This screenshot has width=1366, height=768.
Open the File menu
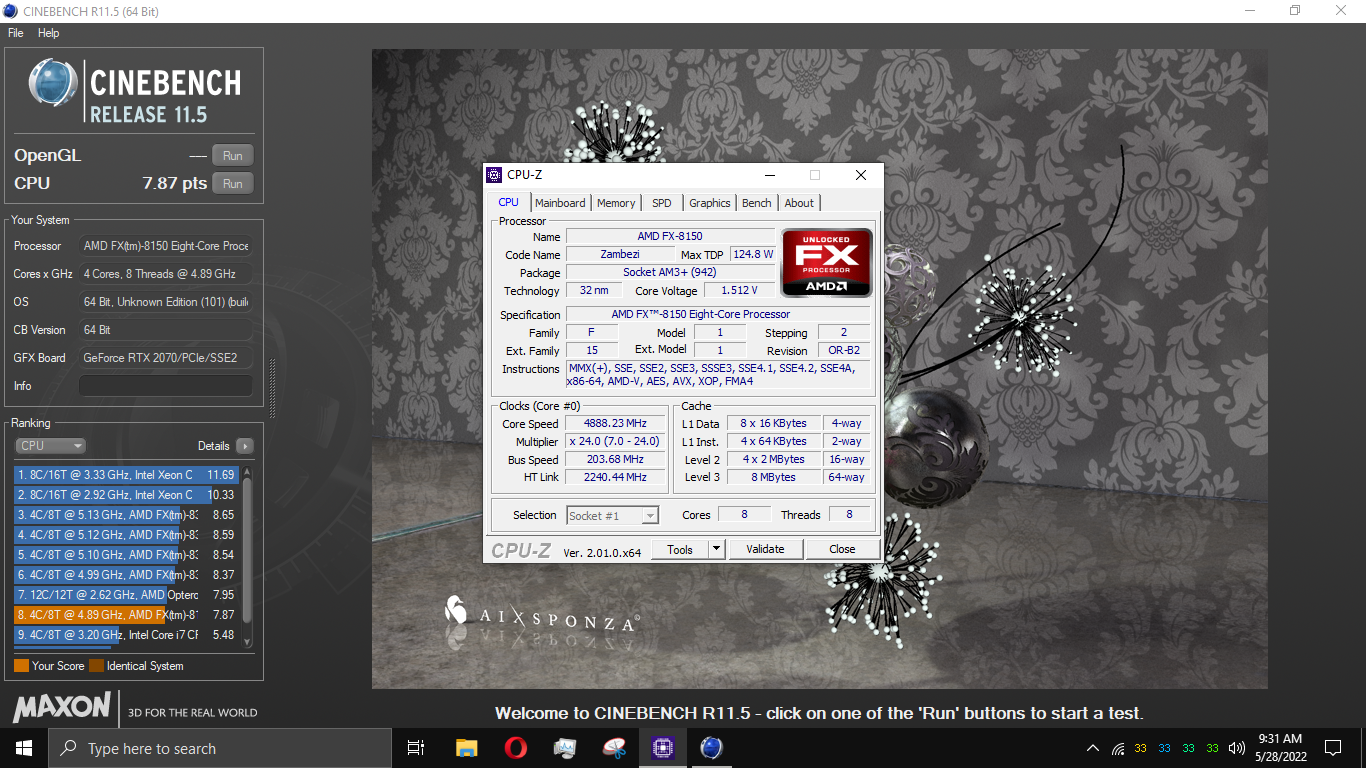pyautogui.click(x=16, y=33)
